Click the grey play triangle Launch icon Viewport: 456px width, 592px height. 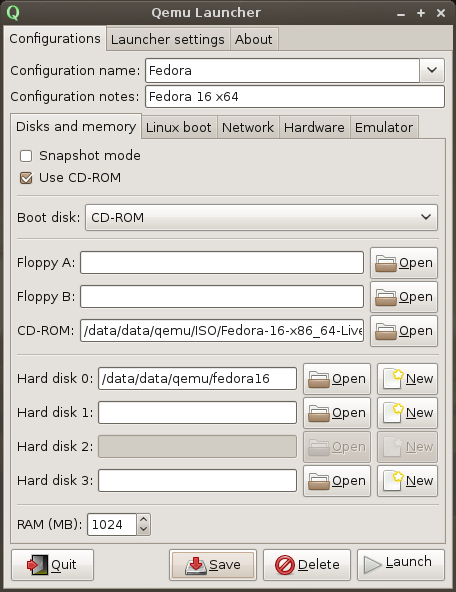click(372, 565)
